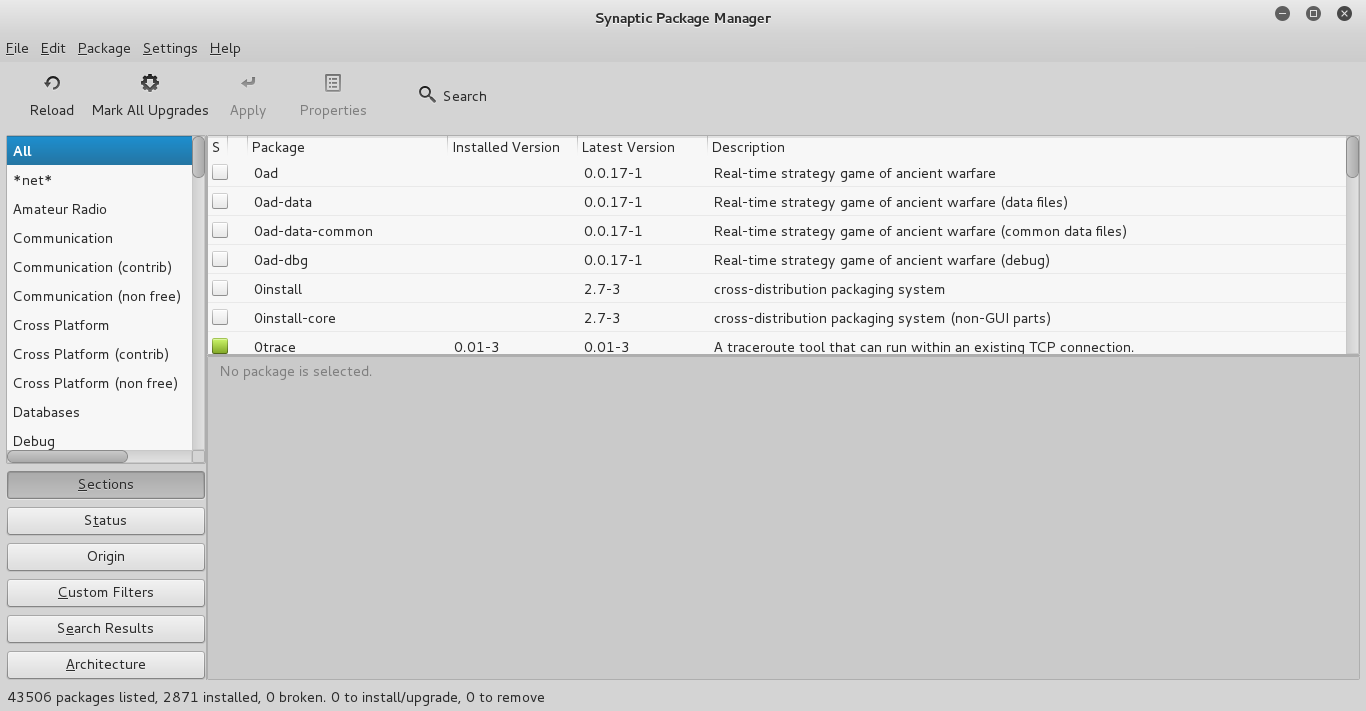
Task: Select the 0trace package name
Action: (x=275, y=347)
